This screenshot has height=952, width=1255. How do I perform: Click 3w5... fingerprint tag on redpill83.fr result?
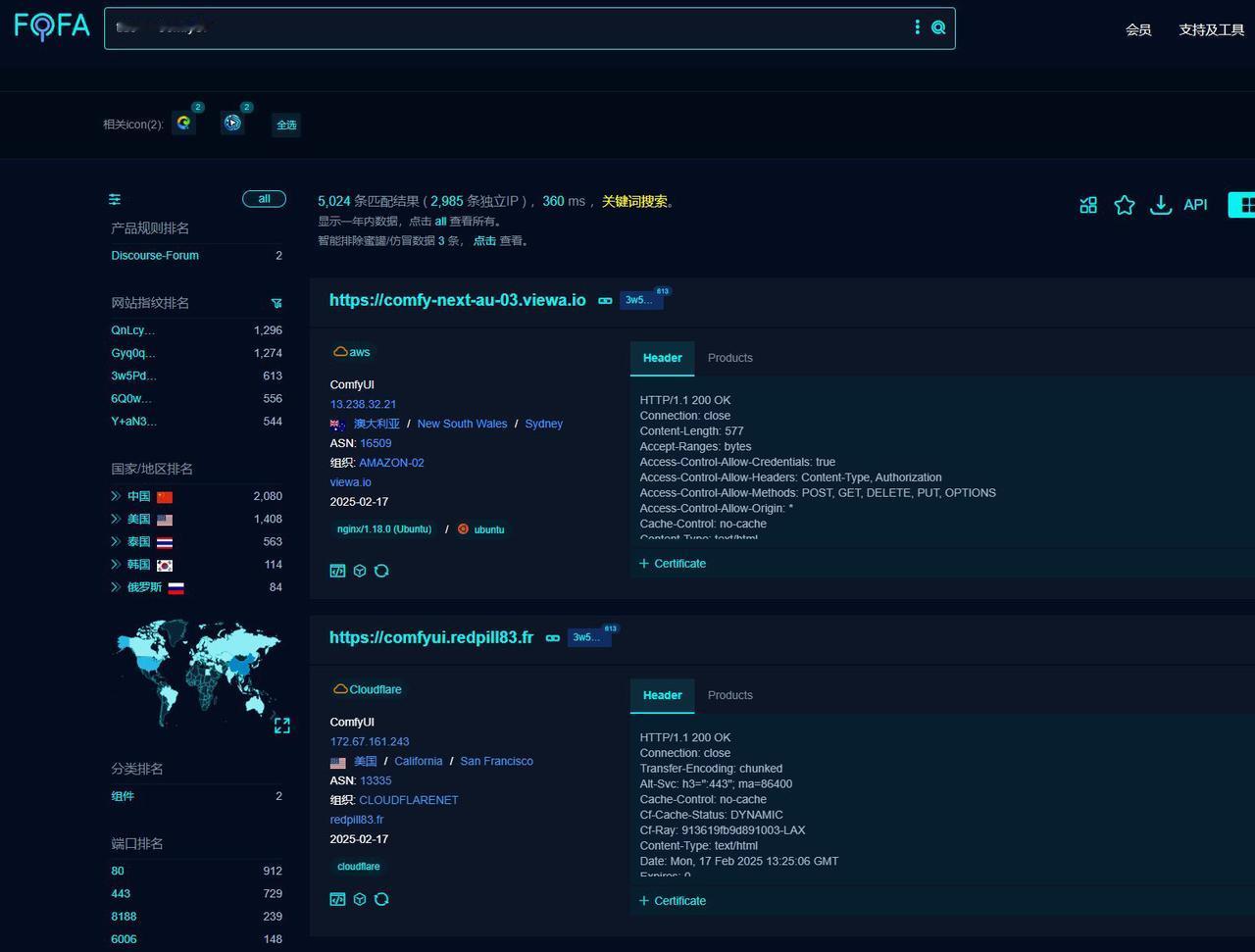pos(588,637)
